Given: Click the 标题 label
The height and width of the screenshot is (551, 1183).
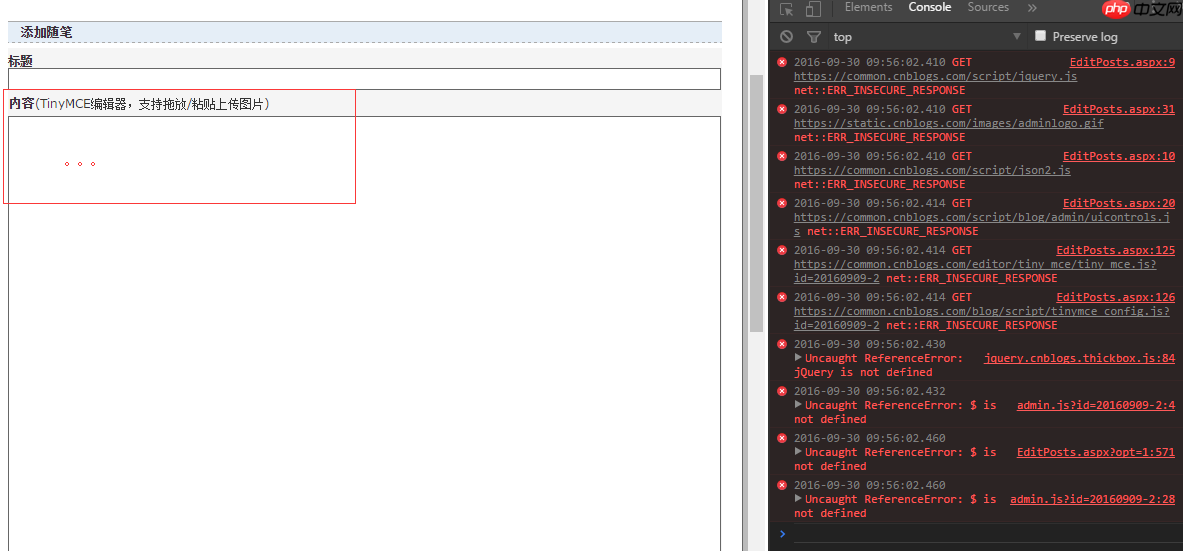Looking at the screenshot, I should [x=20, y=61].
